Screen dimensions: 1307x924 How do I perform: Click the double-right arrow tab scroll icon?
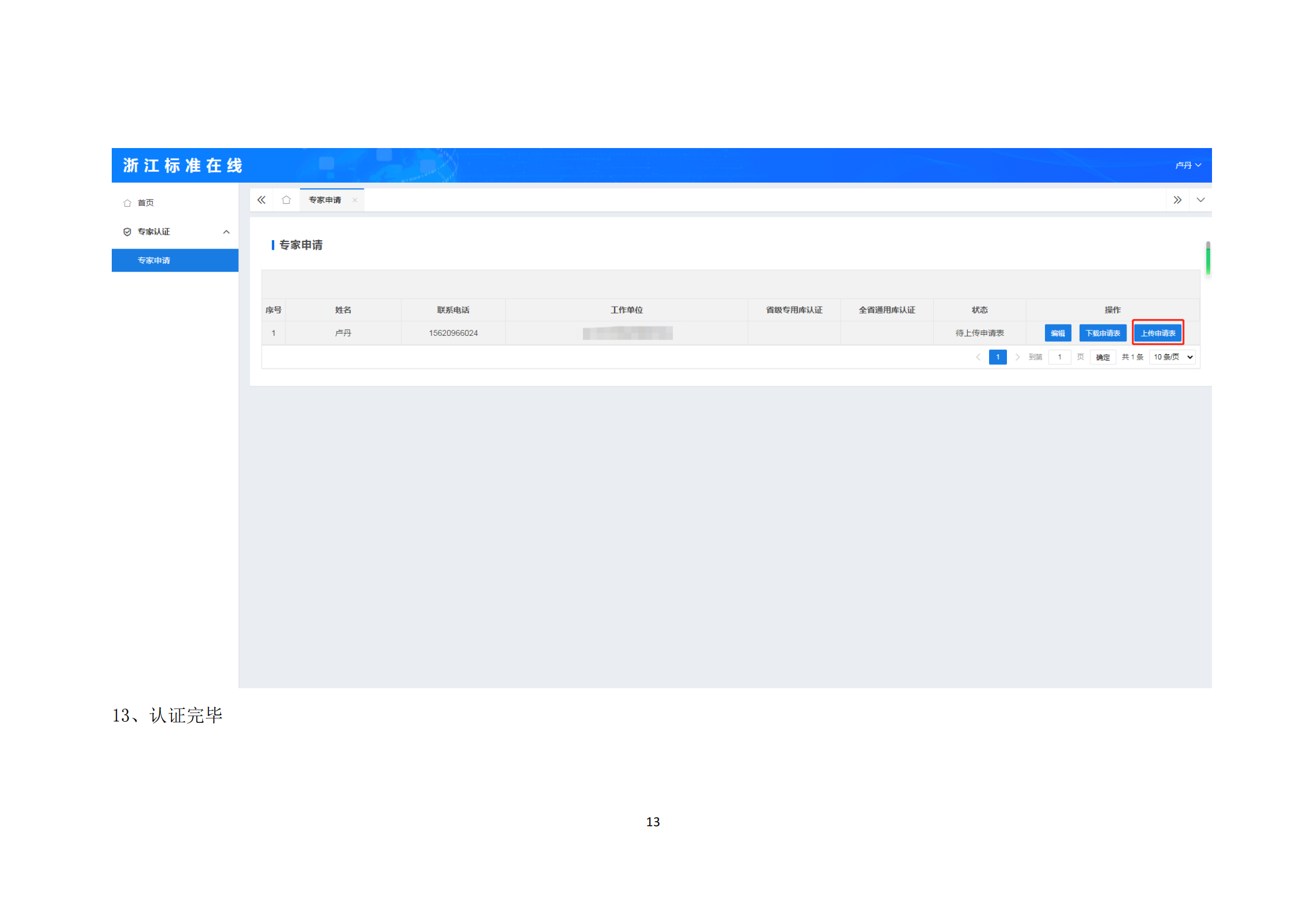click(1177, 199)
